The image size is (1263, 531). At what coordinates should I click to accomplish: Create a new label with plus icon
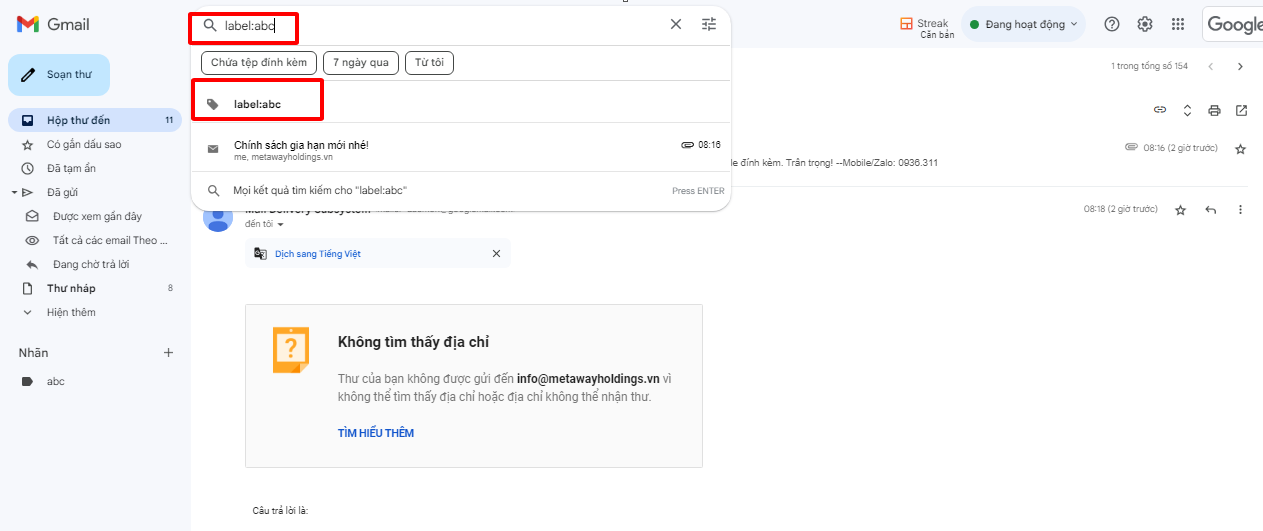168,353
